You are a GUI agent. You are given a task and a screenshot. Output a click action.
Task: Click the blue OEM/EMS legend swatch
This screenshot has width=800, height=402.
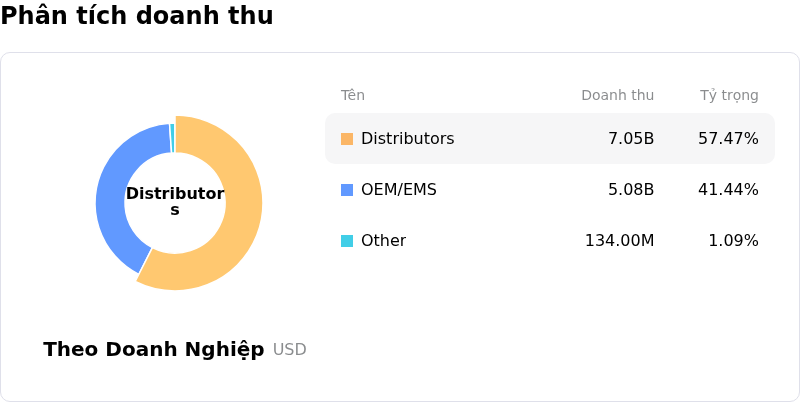[x=347, y=190]
